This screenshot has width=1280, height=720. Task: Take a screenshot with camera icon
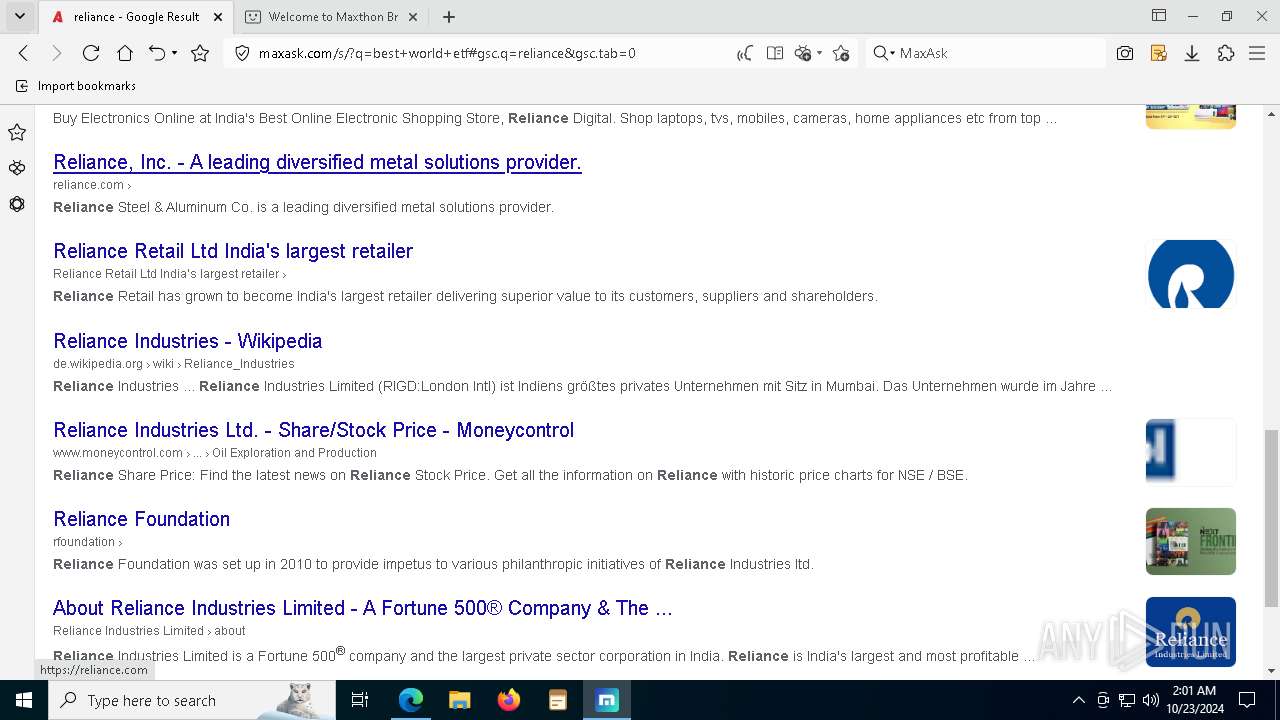pyautogui.click(x=1125, y=53)
